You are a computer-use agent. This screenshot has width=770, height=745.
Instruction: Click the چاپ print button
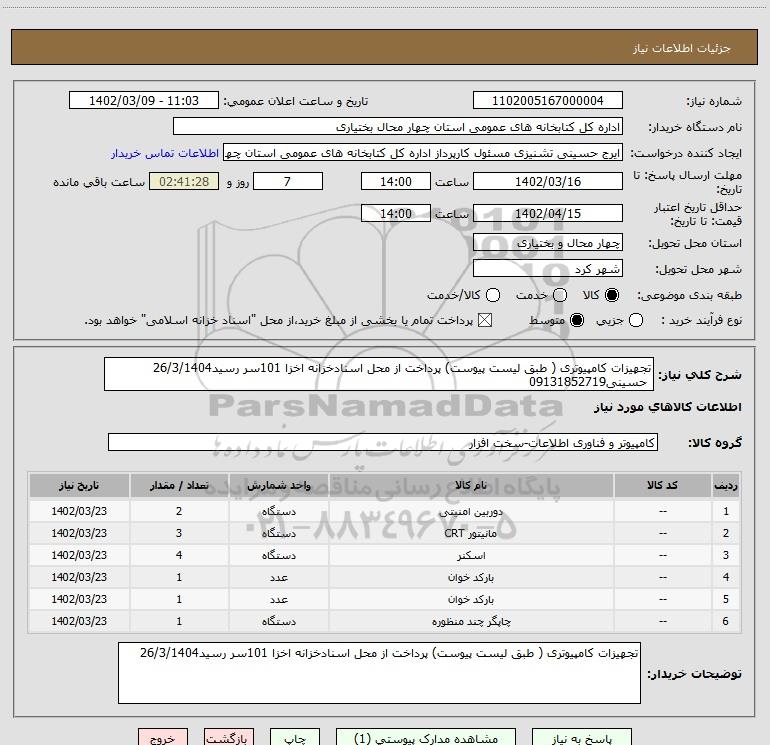[295, 737]
